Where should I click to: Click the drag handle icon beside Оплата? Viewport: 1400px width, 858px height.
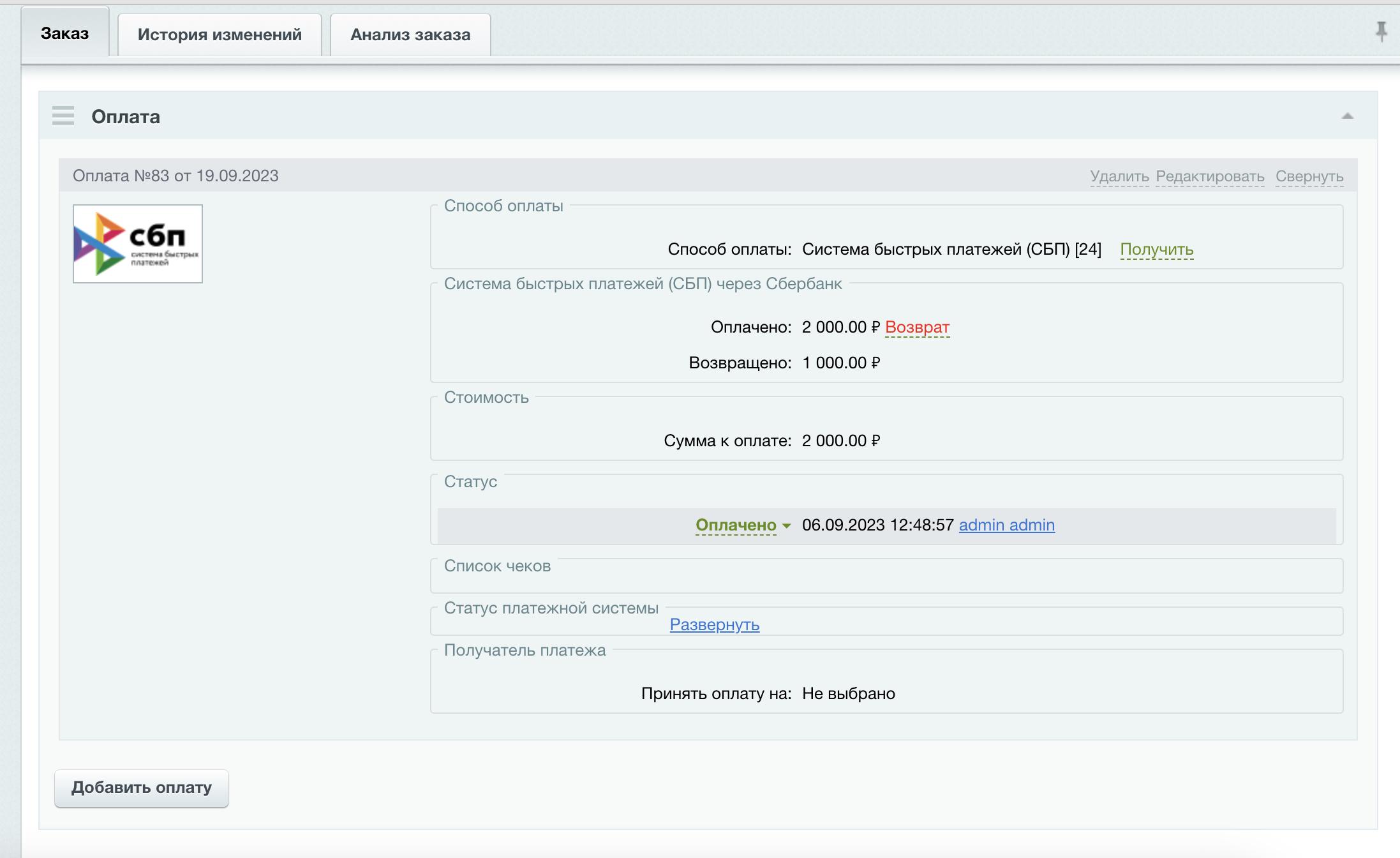point(63,116)
